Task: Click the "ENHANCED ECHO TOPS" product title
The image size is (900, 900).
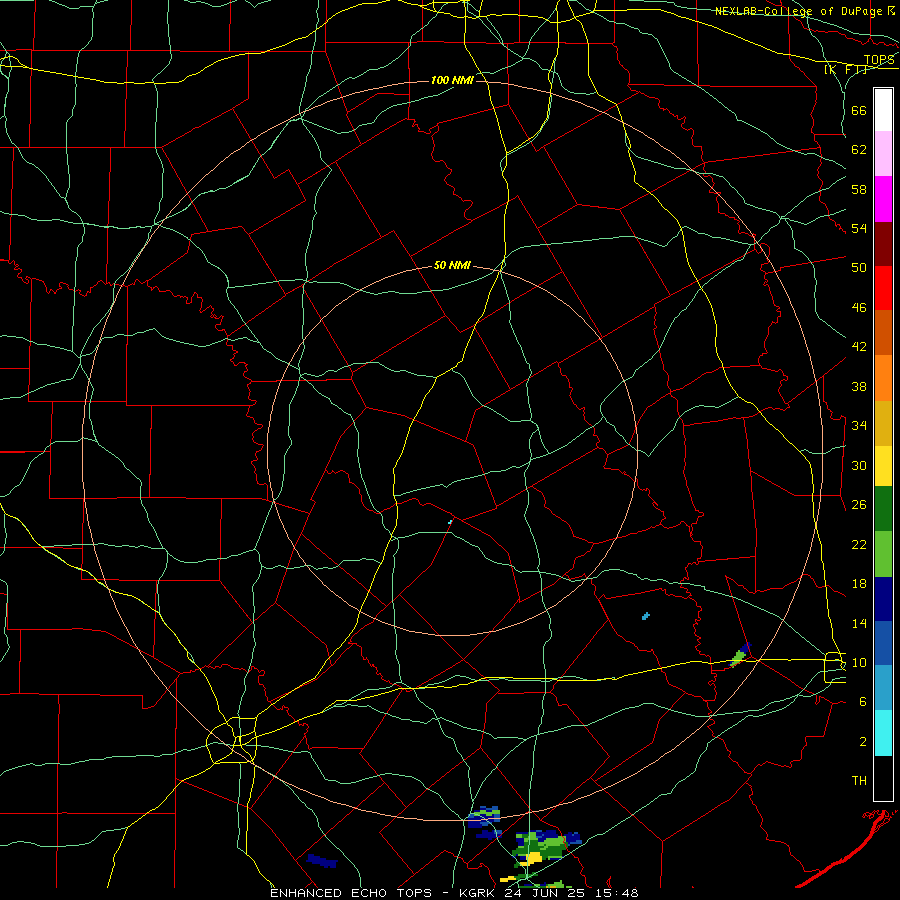Action: [351, 893]
